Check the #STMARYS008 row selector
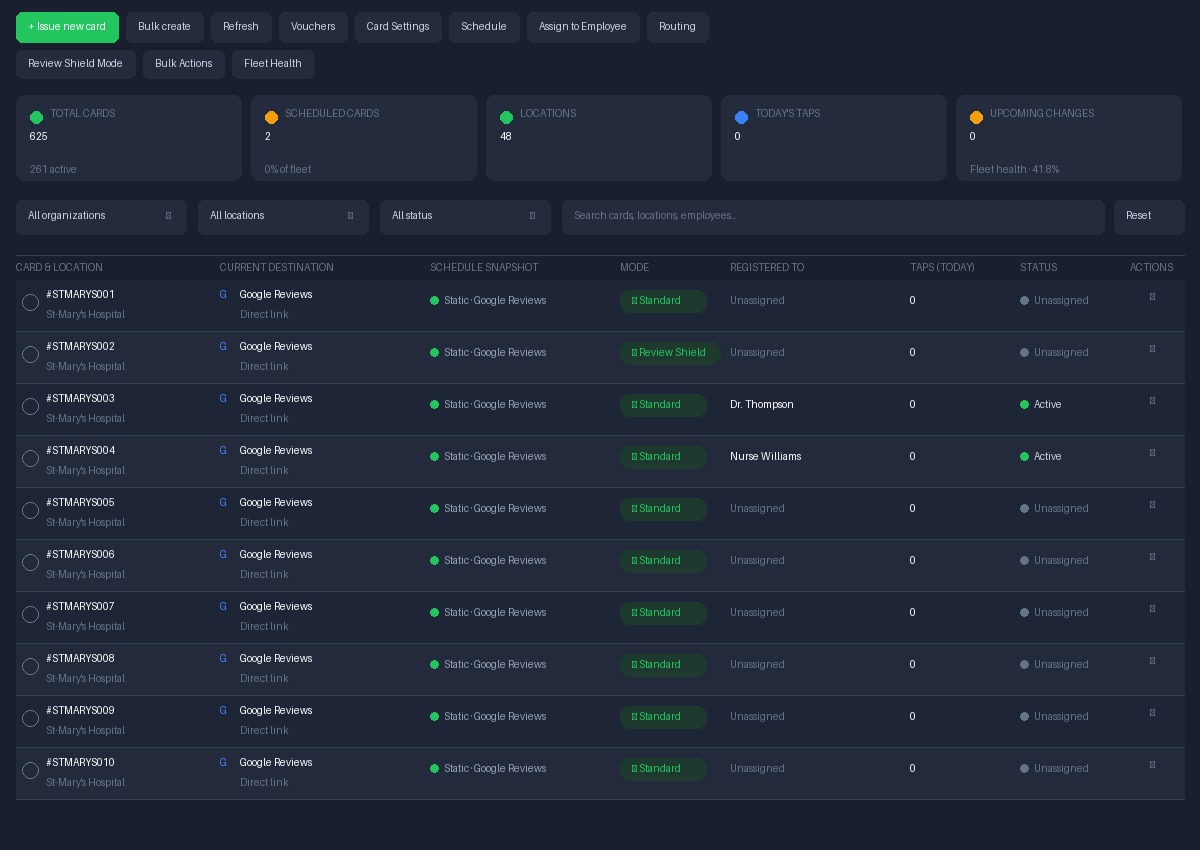 [30, 666]
